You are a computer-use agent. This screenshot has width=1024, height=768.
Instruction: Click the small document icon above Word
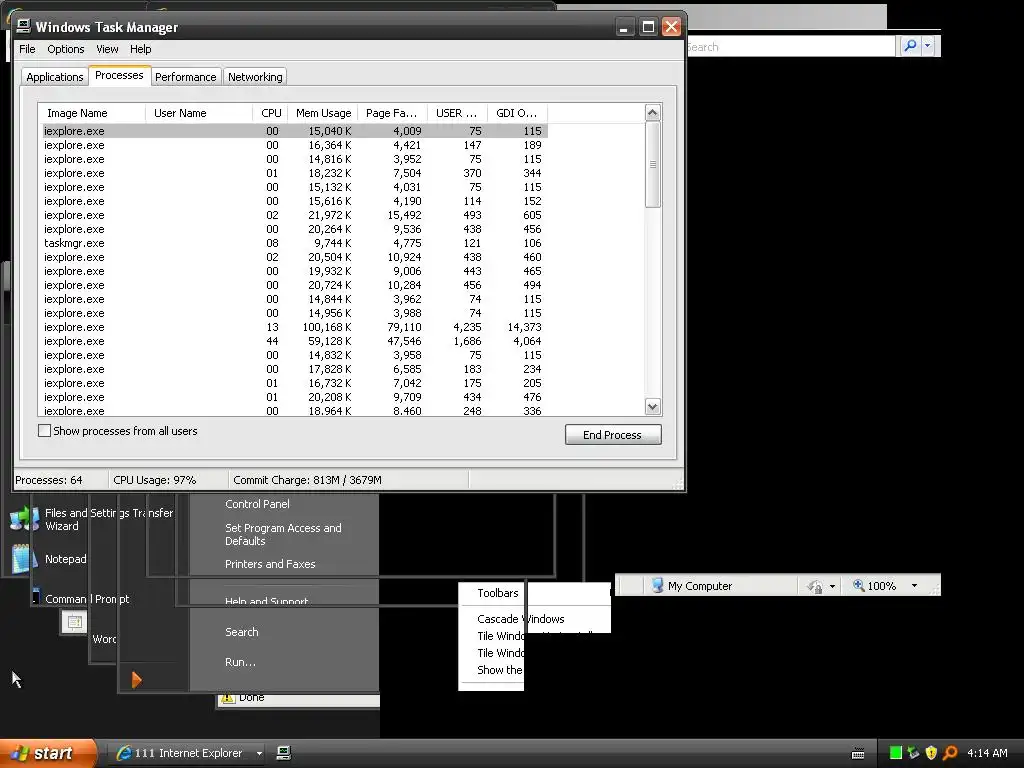pos(74,622)
